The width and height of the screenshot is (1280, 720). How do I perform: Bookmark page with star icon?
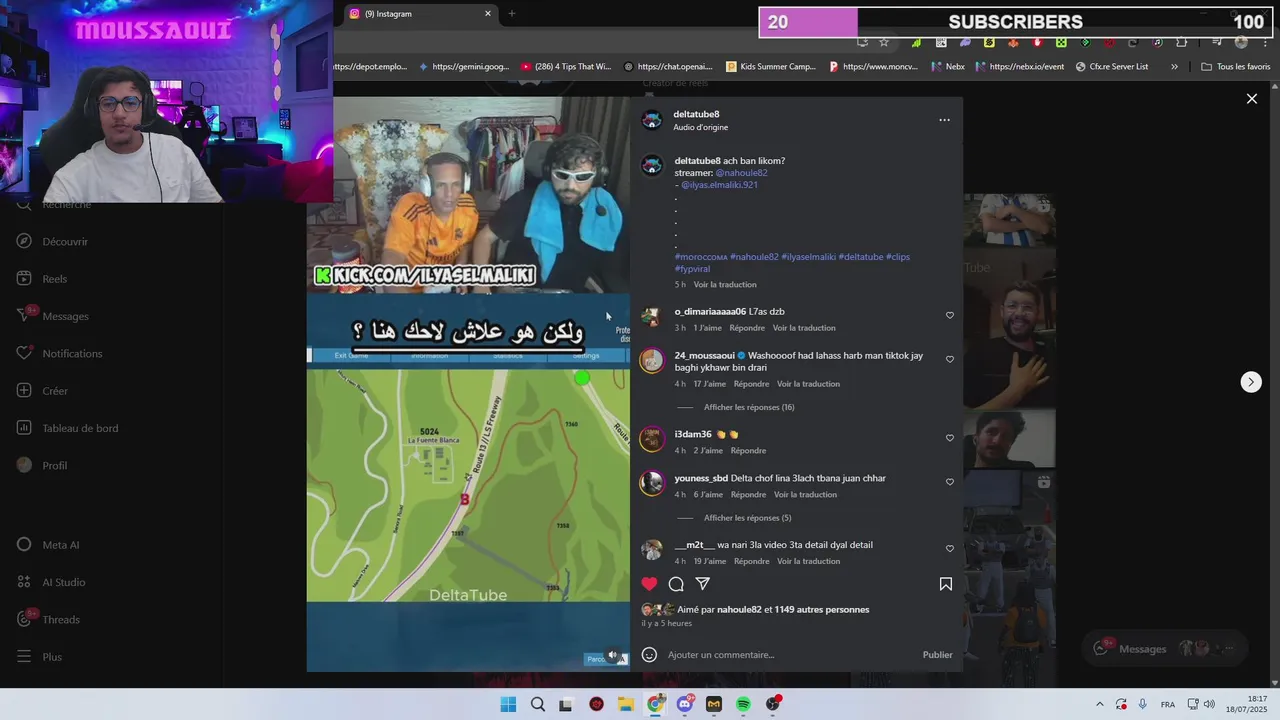click(x=884, y=42)
